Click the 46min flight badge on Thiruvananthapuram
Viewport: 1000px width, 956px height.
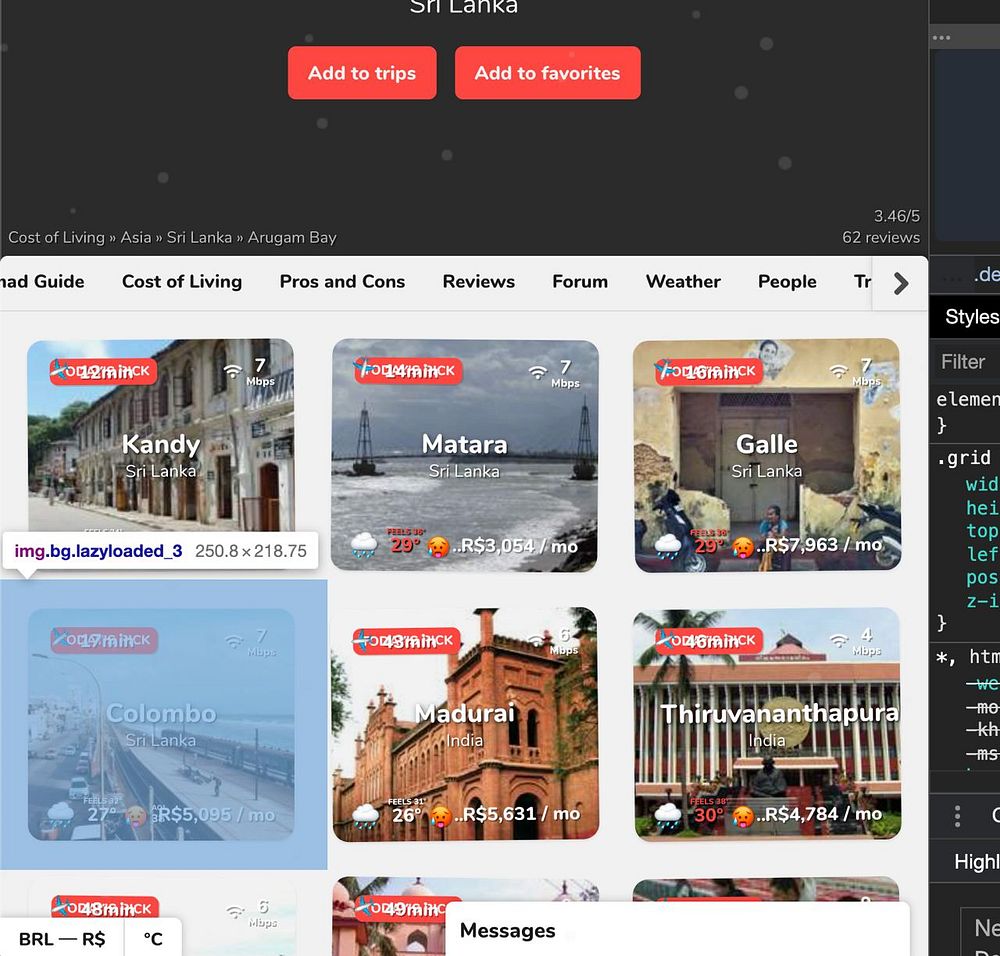[x=709, y=641]
